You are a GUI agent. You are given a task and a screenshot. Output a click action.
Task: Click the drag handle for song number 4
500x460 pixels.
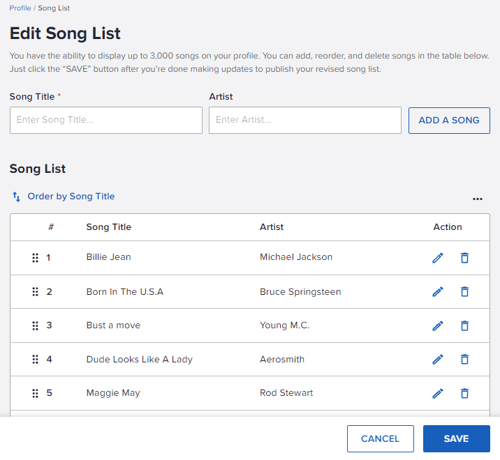[35, 359]
